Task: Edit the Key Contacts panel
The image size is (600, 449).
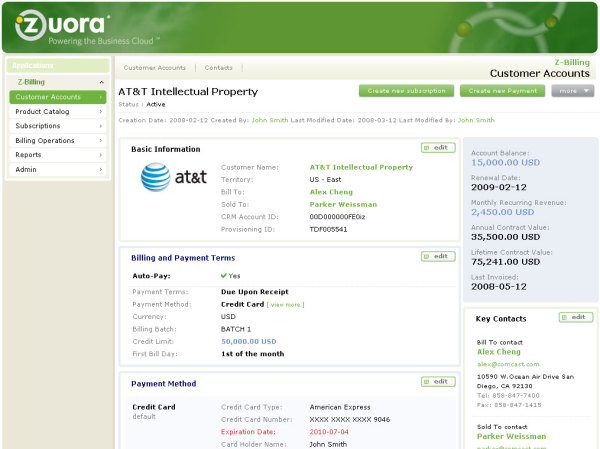Action: (x=575, y=317)
